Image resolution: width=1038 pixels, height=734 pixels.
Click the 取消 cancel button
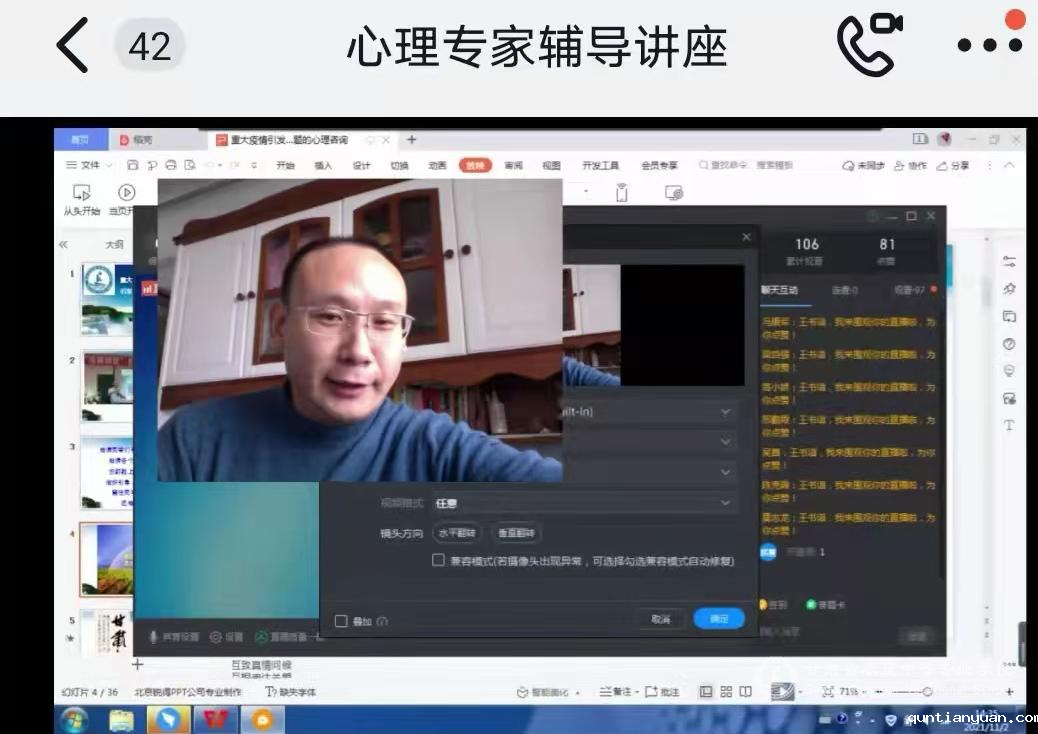coord(661,619)
